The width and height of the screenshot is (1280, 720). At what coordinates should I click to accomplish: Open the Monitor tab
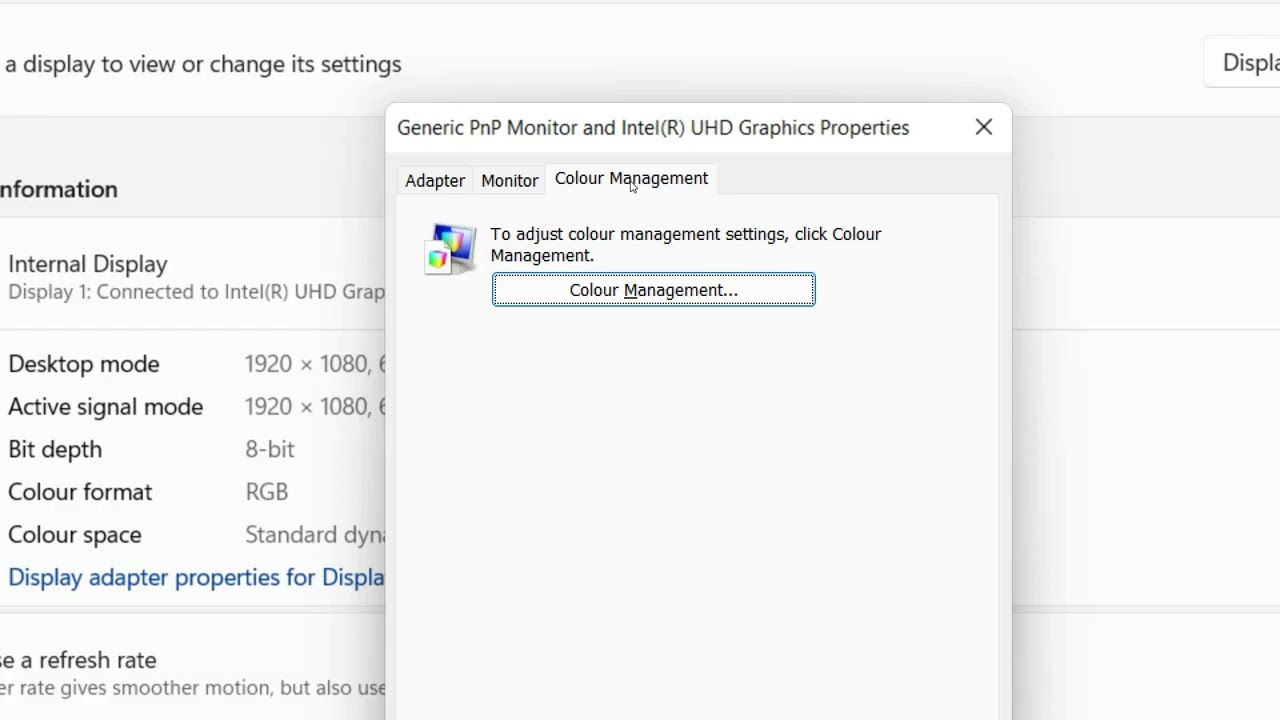(x=509, y=181)
